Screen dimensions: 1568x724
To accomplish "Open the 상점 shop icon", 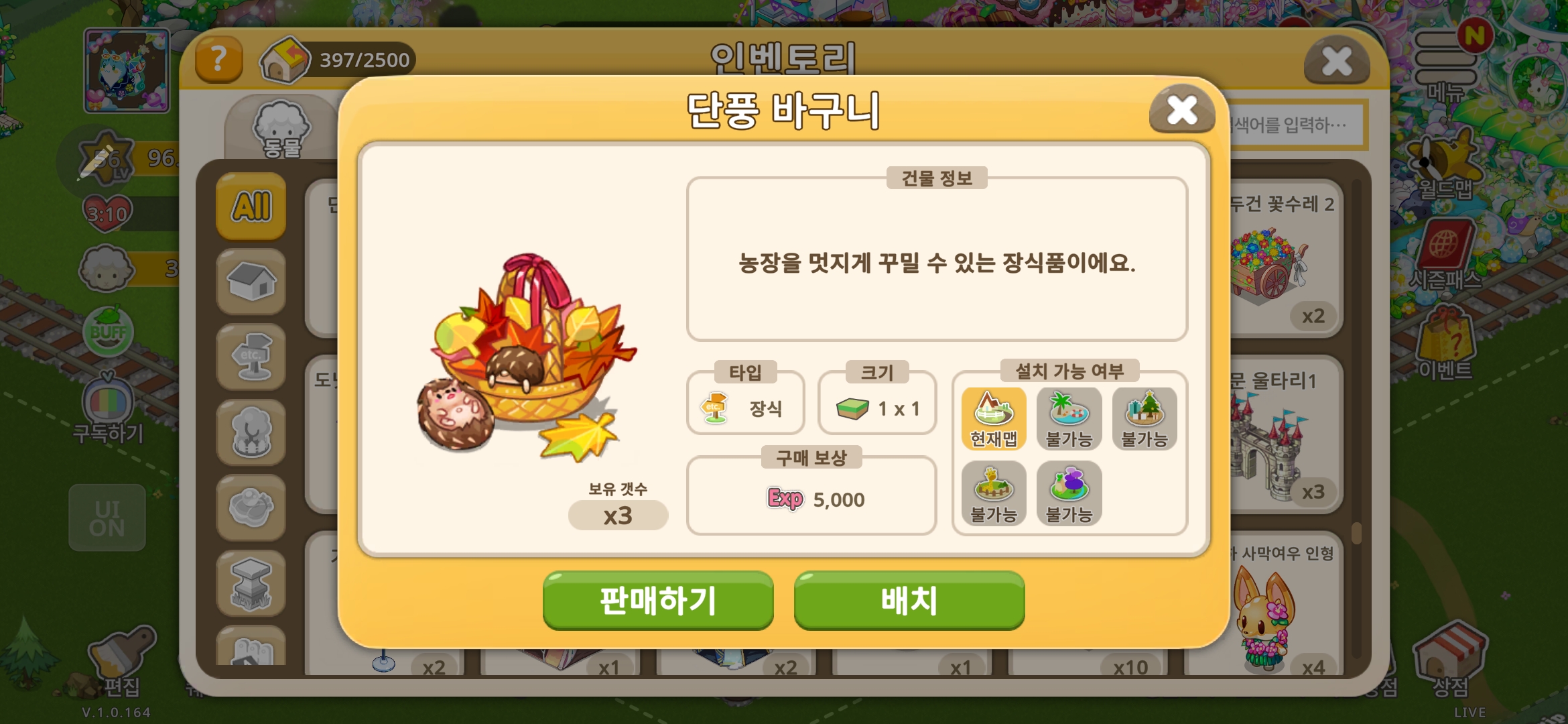I will (x=1451, y=659).
